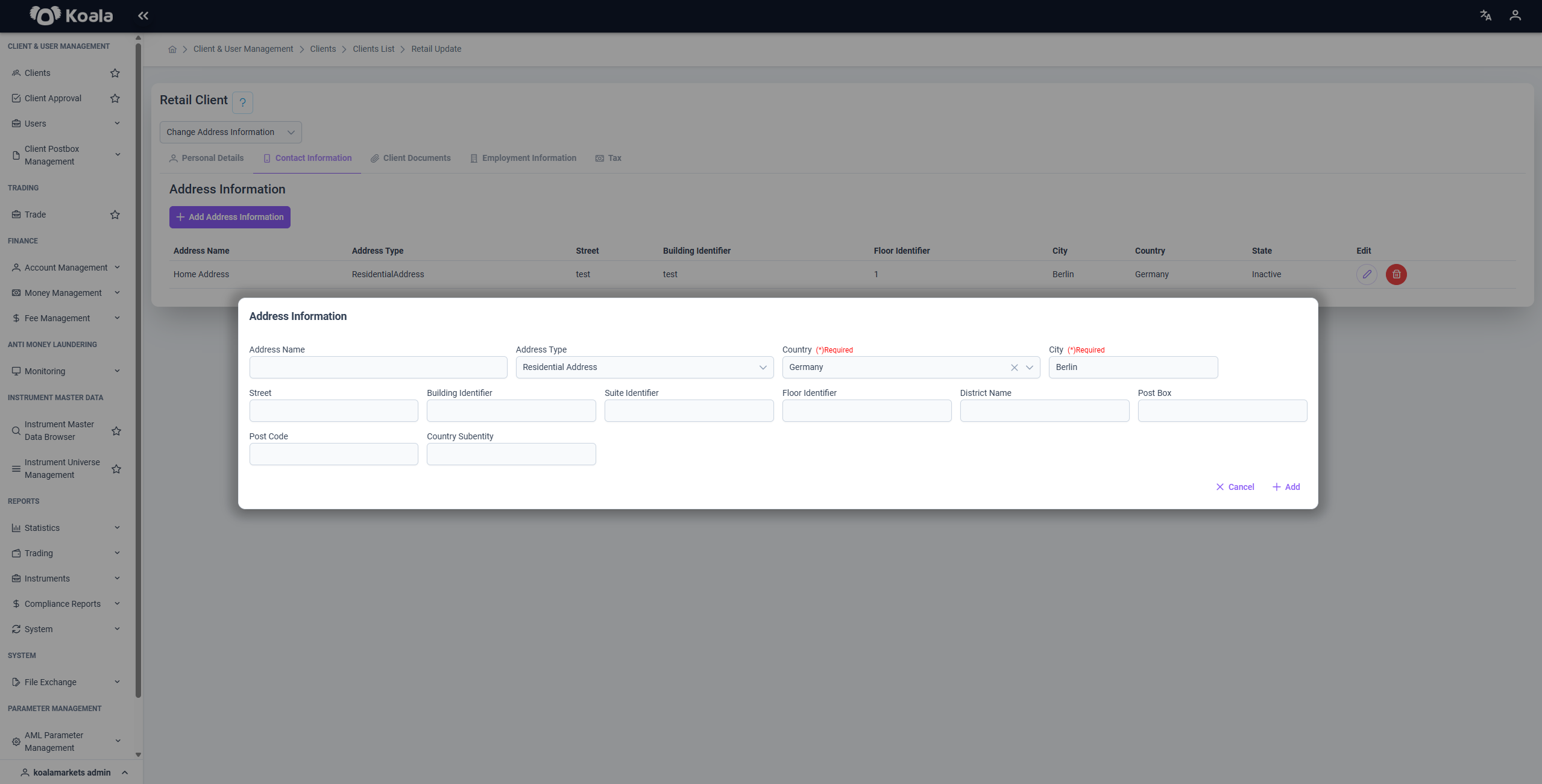Open Change Address Information dropdown
This screenshot has height=784, width=1542.
tap(230, 133)
